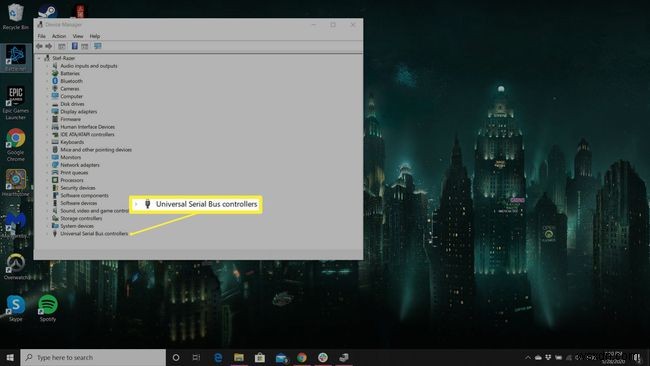Select Human Interface Devices
Viewport: 650px width, 366px height.
point(87,127)
